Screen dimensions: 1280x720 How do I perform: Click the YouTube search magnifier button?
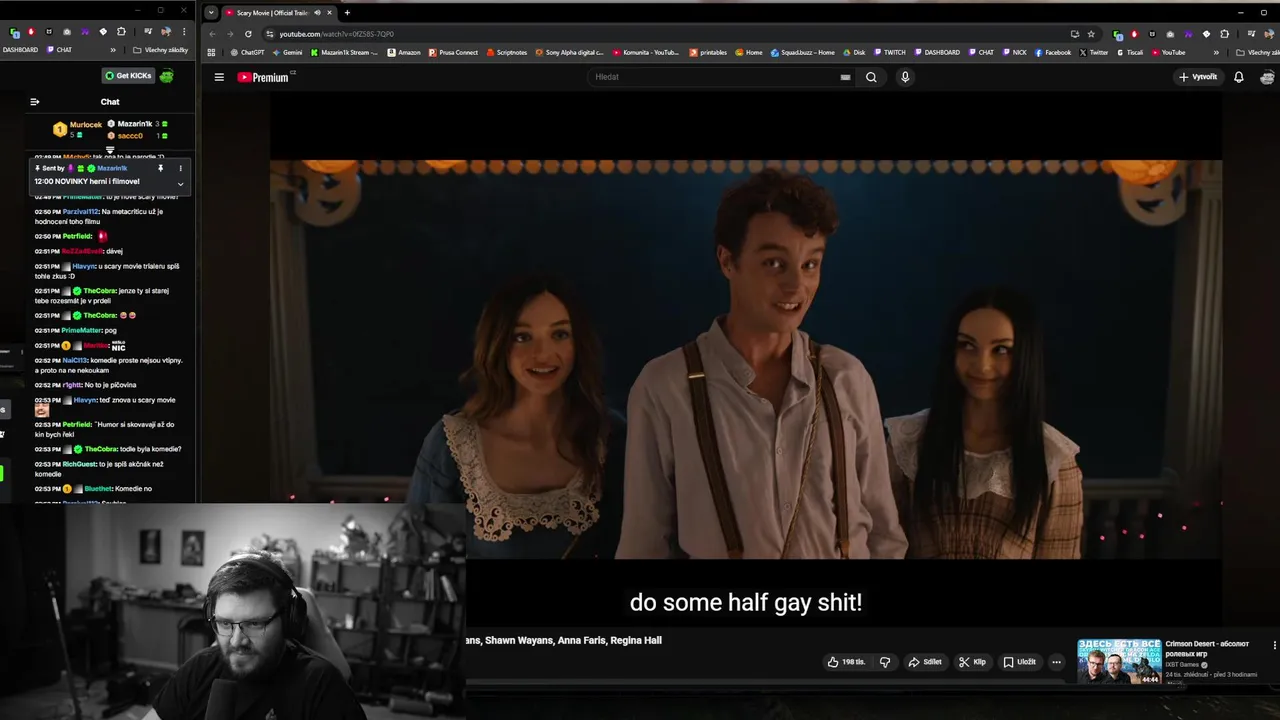[x=871, y=77]
